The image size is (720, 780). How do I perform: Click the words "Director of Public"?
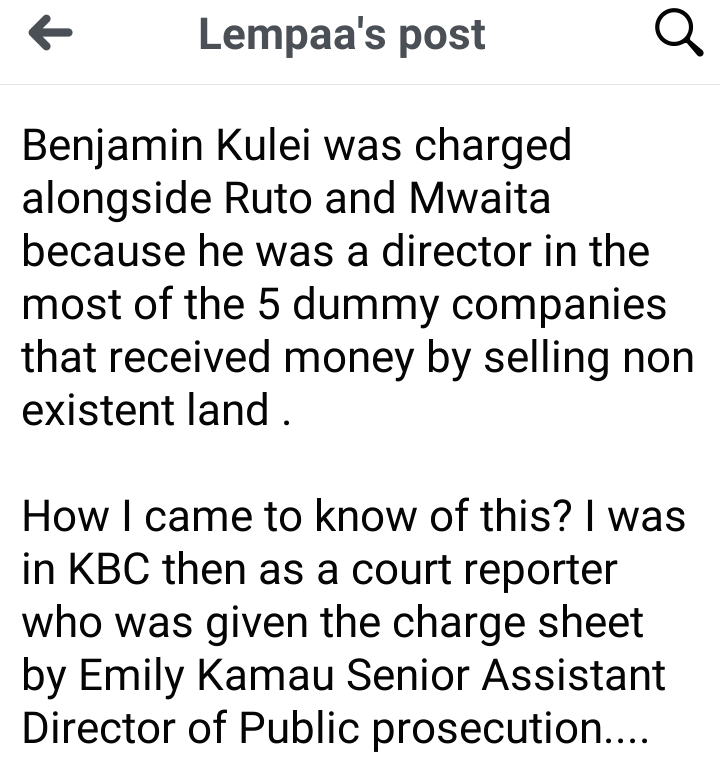click(x=191, y=728)
